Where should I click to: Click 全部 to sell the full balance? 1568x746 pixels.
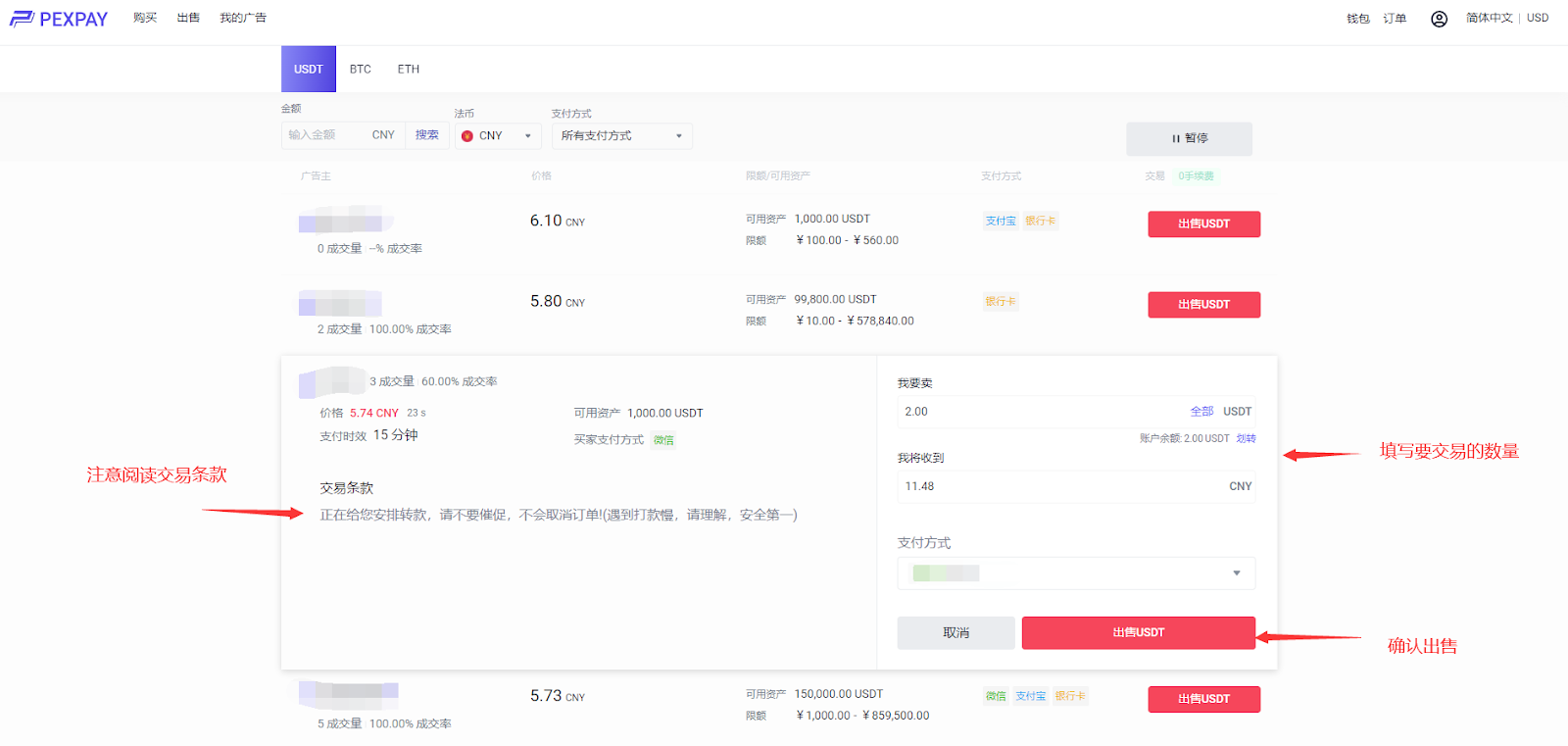[1201, 412]
